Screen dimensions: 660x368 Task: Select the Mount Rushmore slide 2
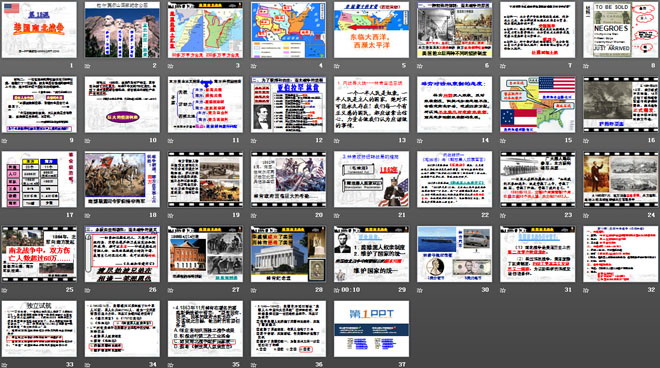tap(122, 29)
